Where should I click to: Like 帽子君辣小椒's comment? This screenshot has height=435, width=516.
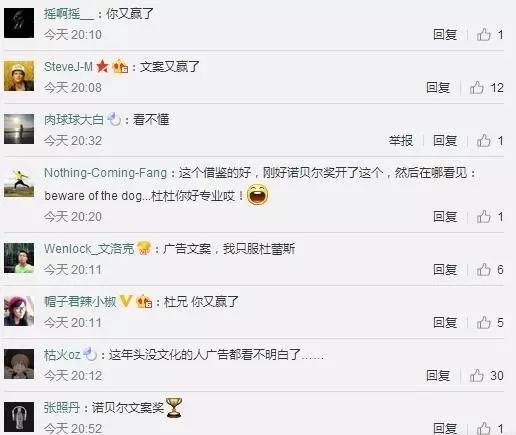484,322
